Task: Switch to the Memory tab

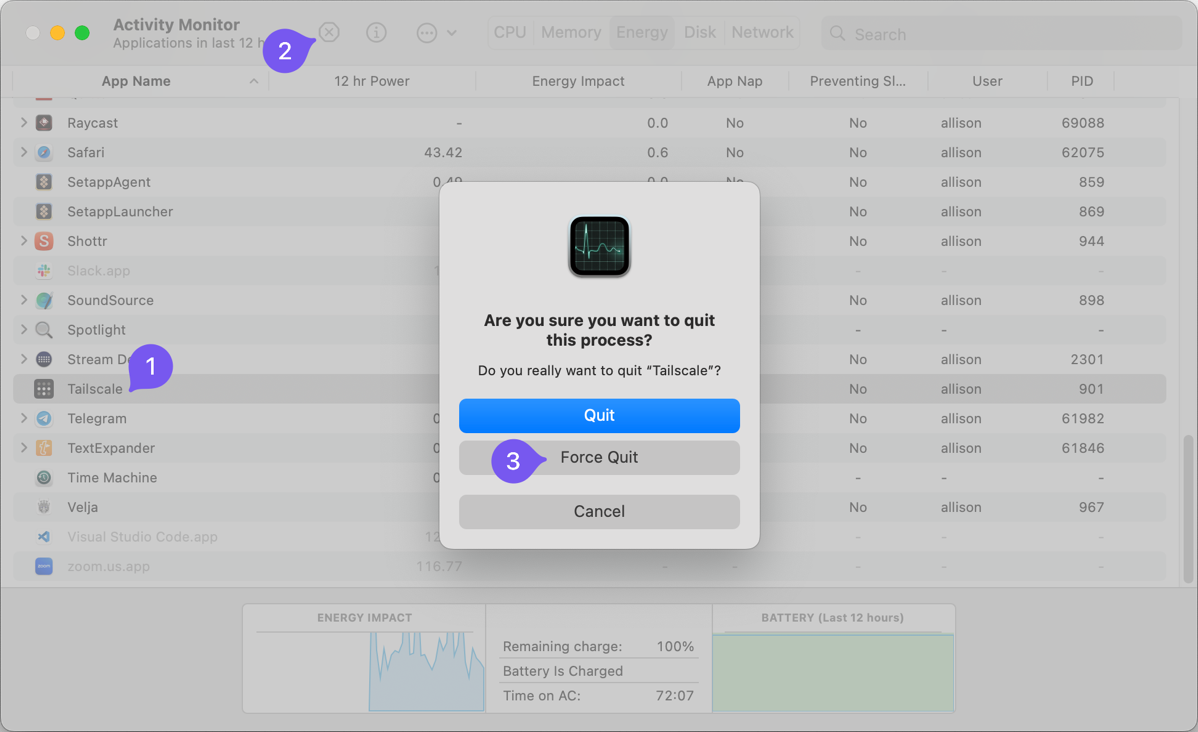Action: click(571, 33)
